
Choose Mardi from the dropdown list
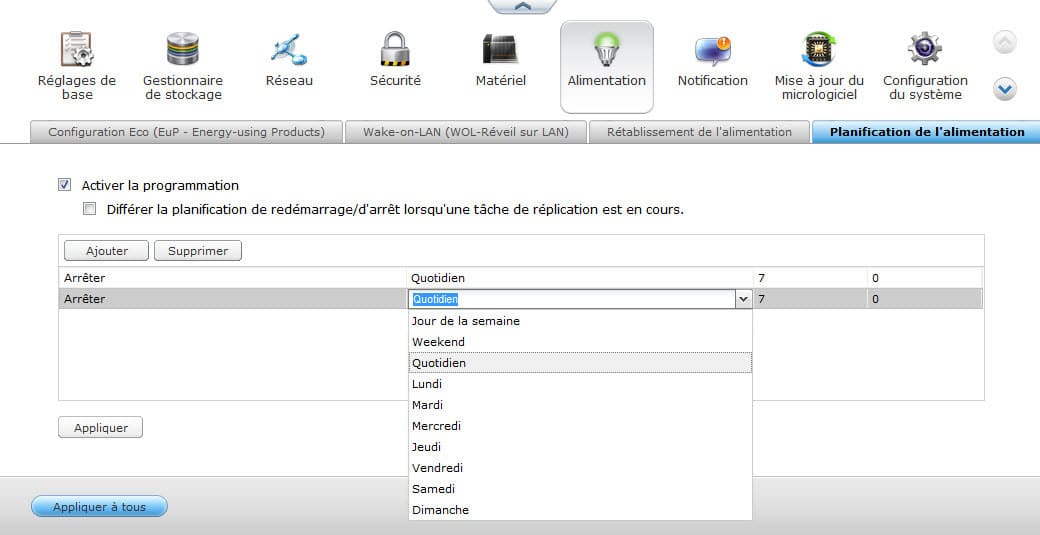(x=580, y=405)
